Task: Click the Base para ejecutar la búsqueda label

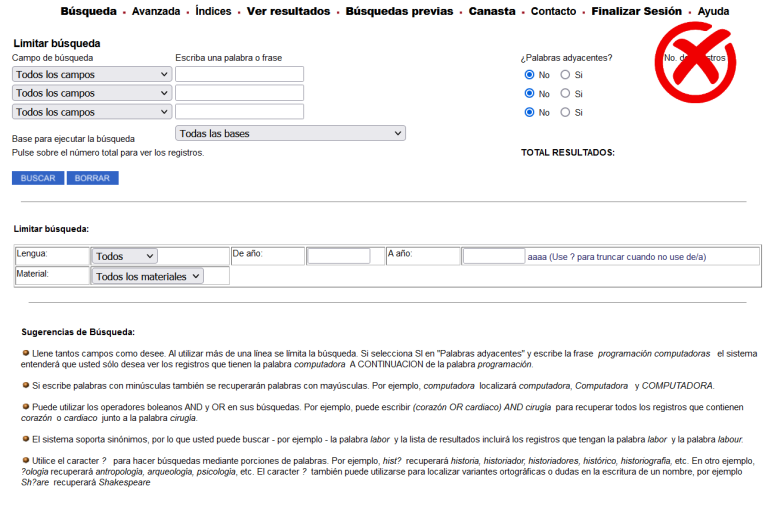Action: tap(73, 139)
